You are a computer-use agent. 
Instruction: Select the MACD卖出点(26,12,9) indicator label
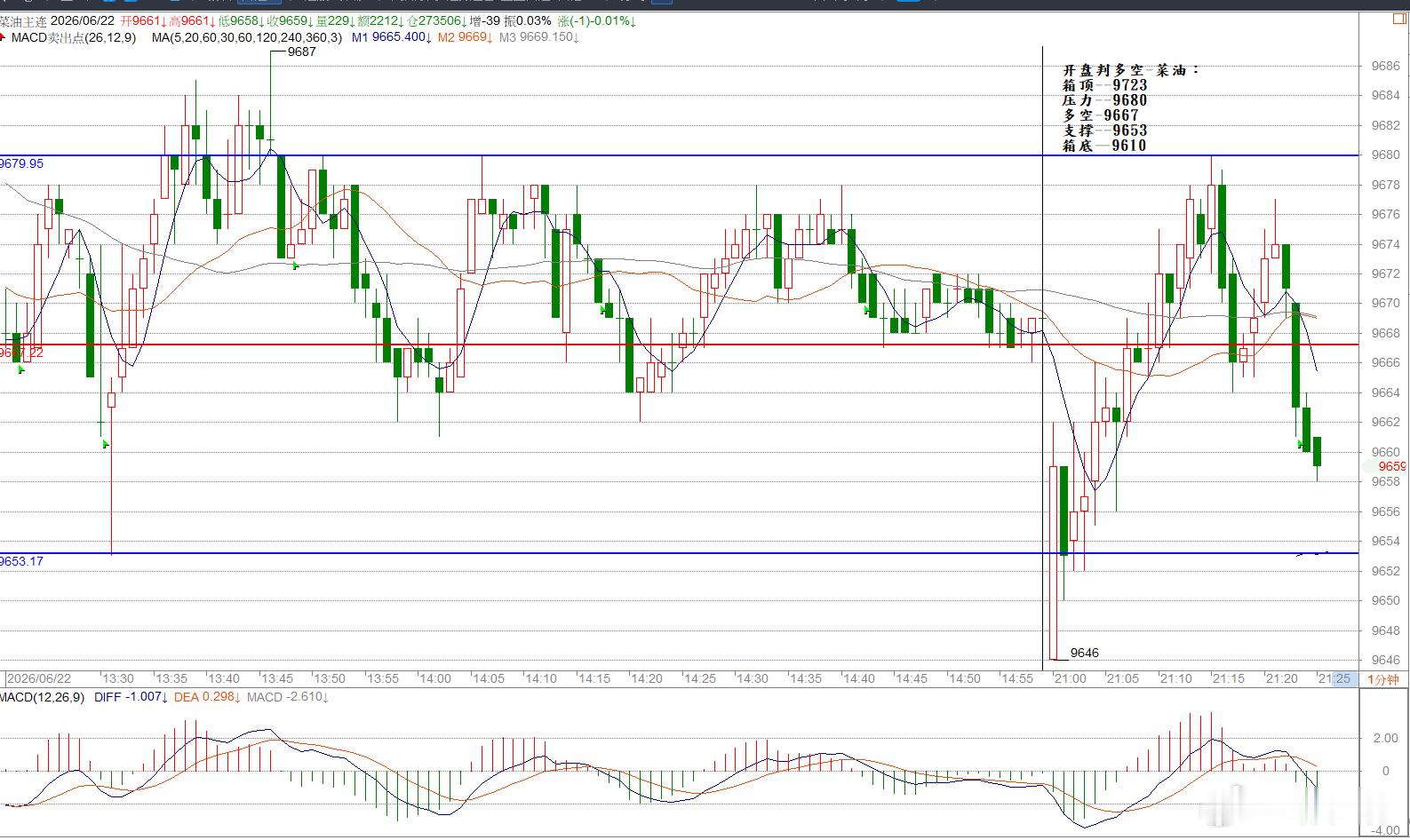click(x=74, y=37)
